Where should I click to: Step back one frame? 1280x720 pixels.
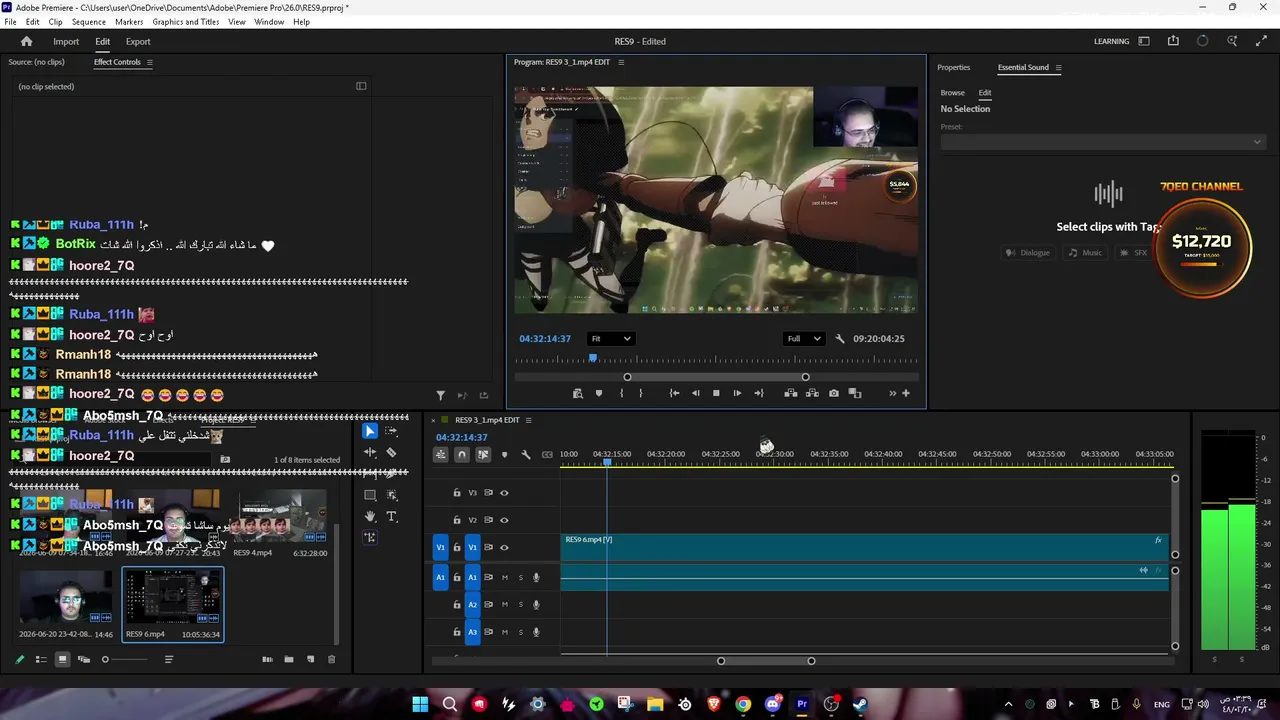pyautogui.click(x=696, y=393)
